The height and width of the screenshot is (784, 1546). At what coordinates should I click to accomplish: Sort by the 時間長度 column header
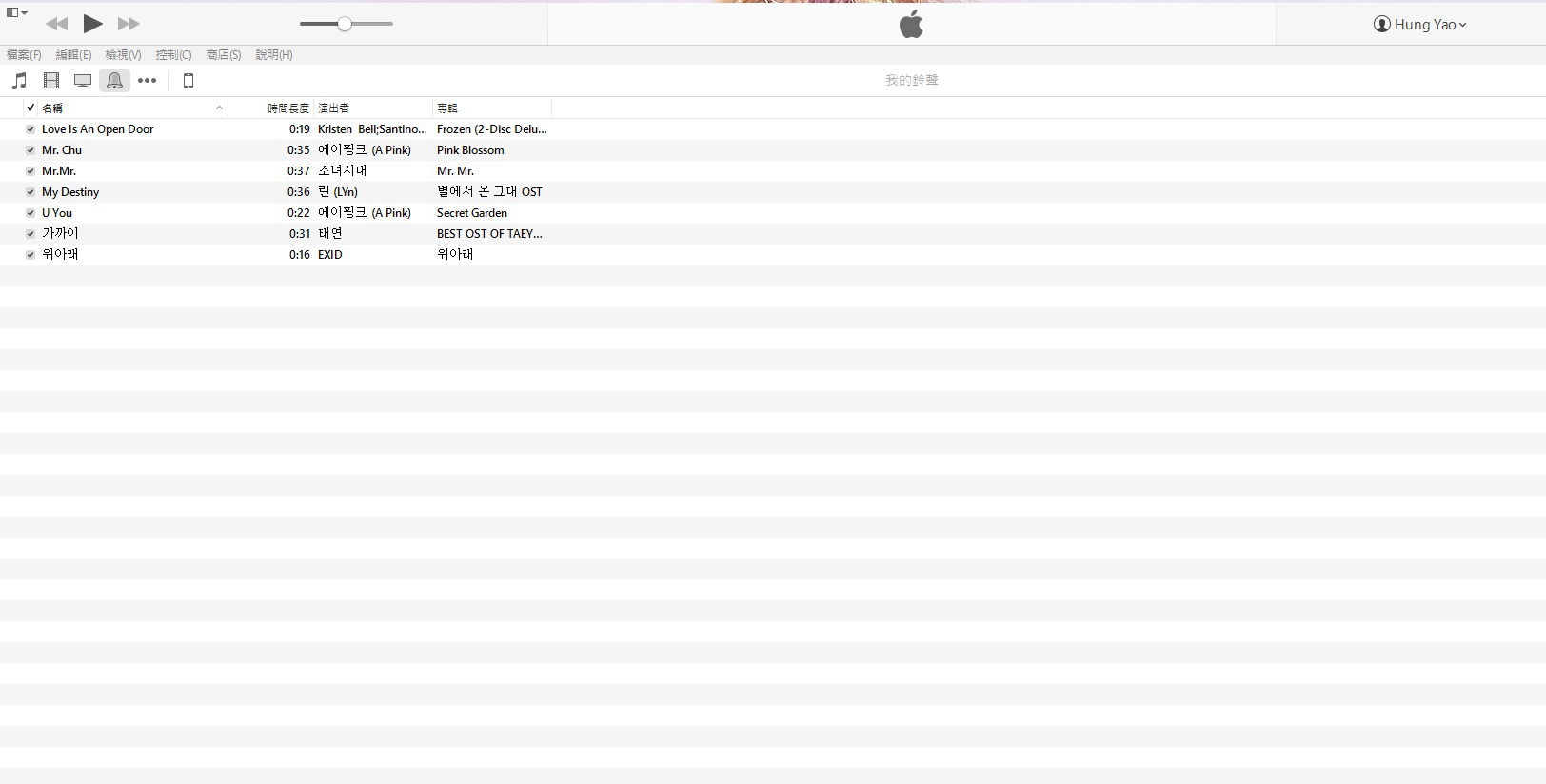288,108
